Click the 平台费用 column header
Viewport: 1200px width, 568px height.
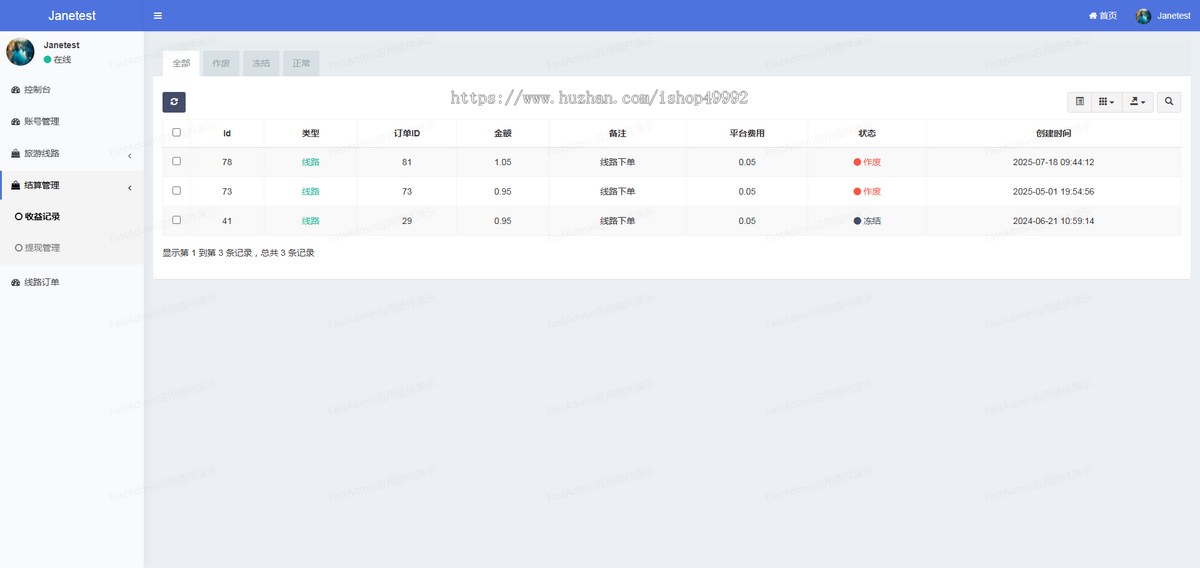tap(747, 133)
